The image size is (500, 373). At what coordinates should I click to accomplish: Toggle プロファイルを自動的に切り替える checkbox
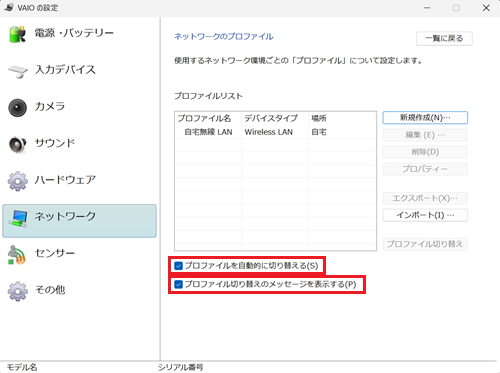[x=179, y=266]
